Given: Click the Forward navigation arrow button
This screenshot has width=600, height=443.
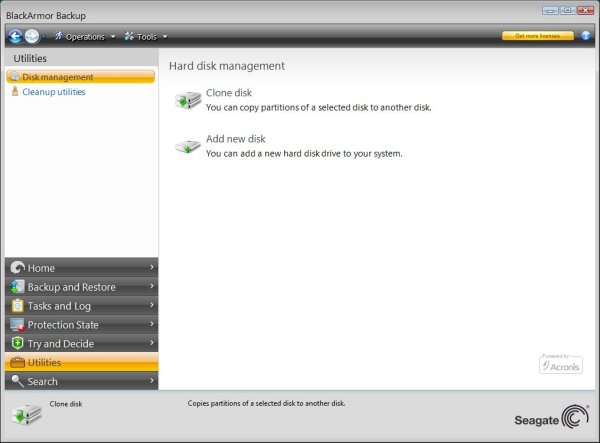Looking at the screenshot, I should click(32, 36).
